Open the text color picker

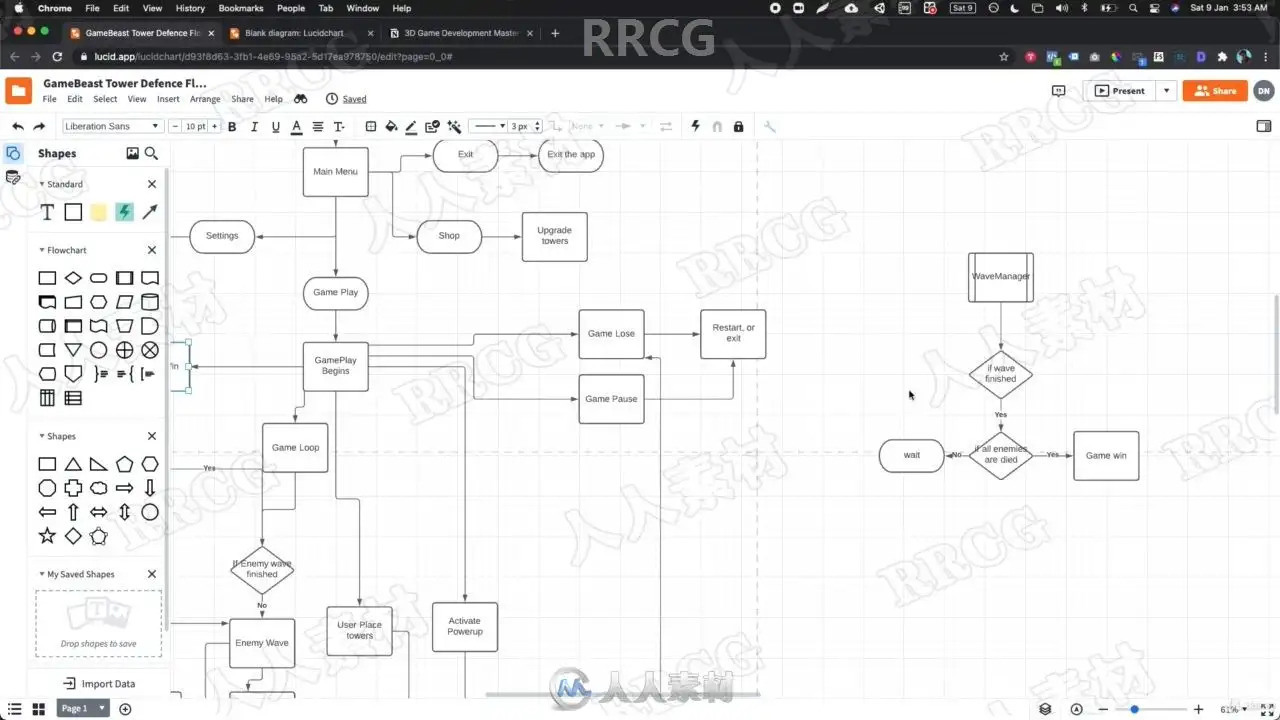tap(296, 127)
